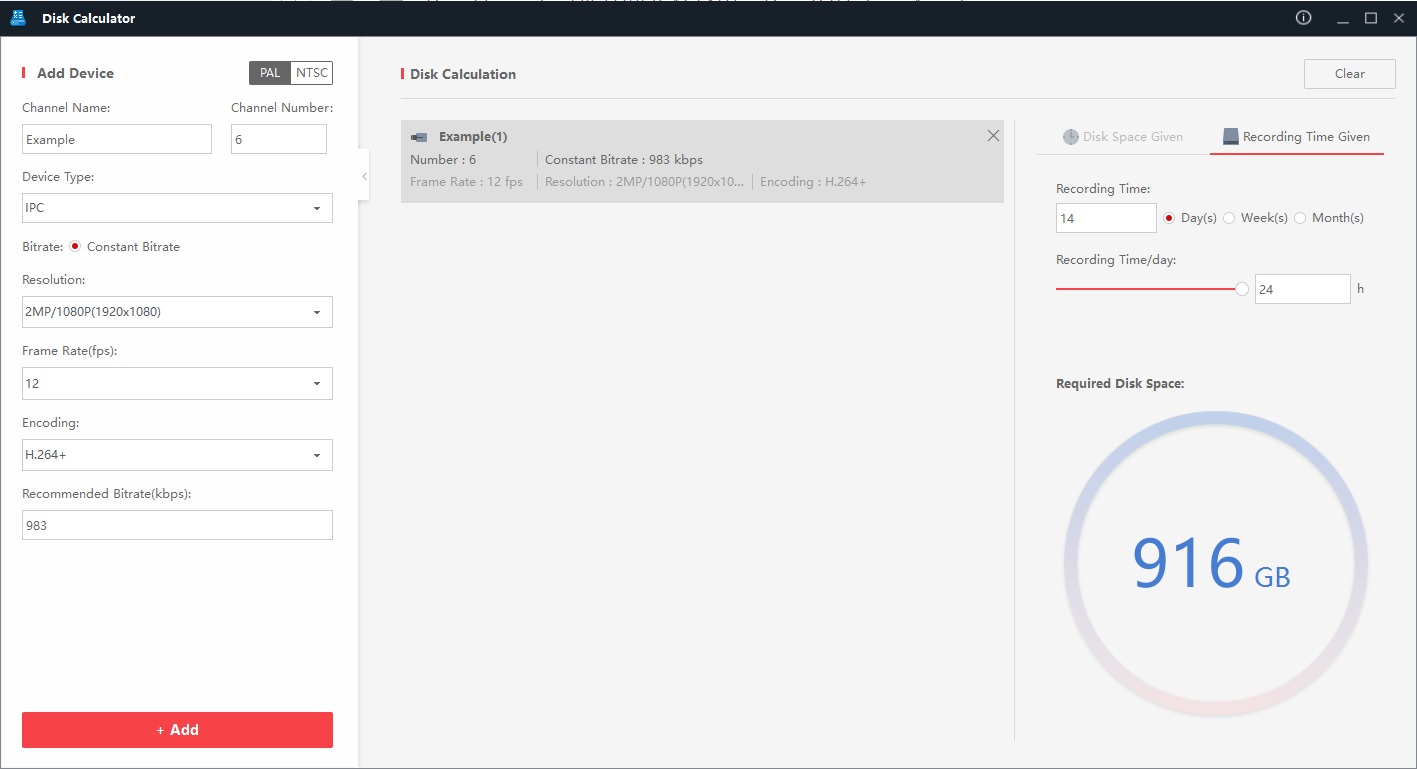This screenshot has width=1417, height=769.
Task: Click the Clear button
Action: point(1349,74)
